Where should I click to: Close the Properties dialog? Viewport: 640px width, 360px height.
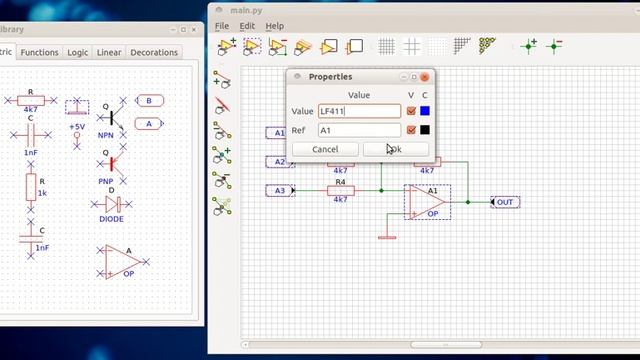point(424,77)
